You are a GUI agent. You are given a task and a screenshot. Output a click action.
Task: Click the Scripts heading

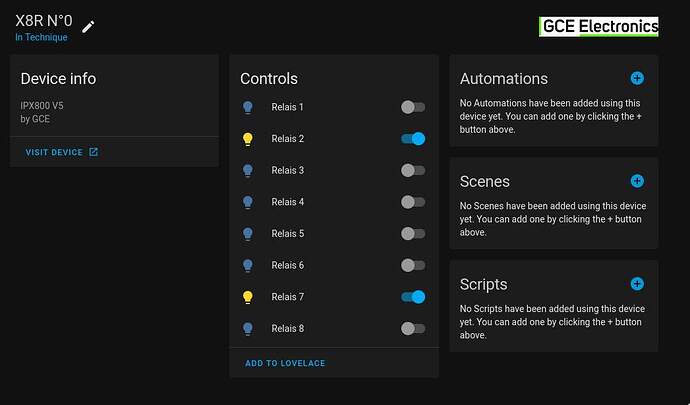(484, 284)
